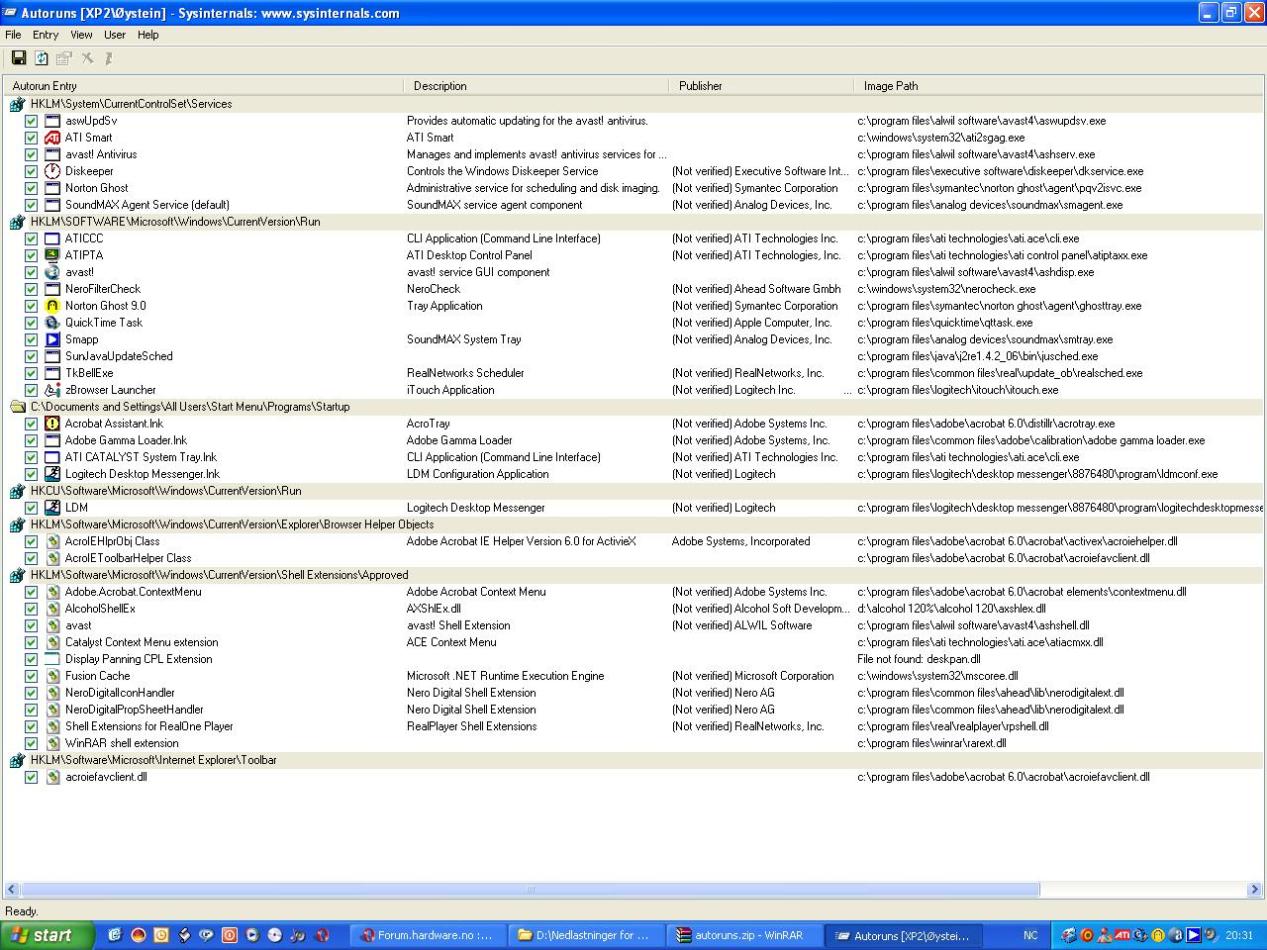Select the Catalyst Context Menu extension row
The width and height of the screenshot is (1267, 950).
[x=634, y=642]
